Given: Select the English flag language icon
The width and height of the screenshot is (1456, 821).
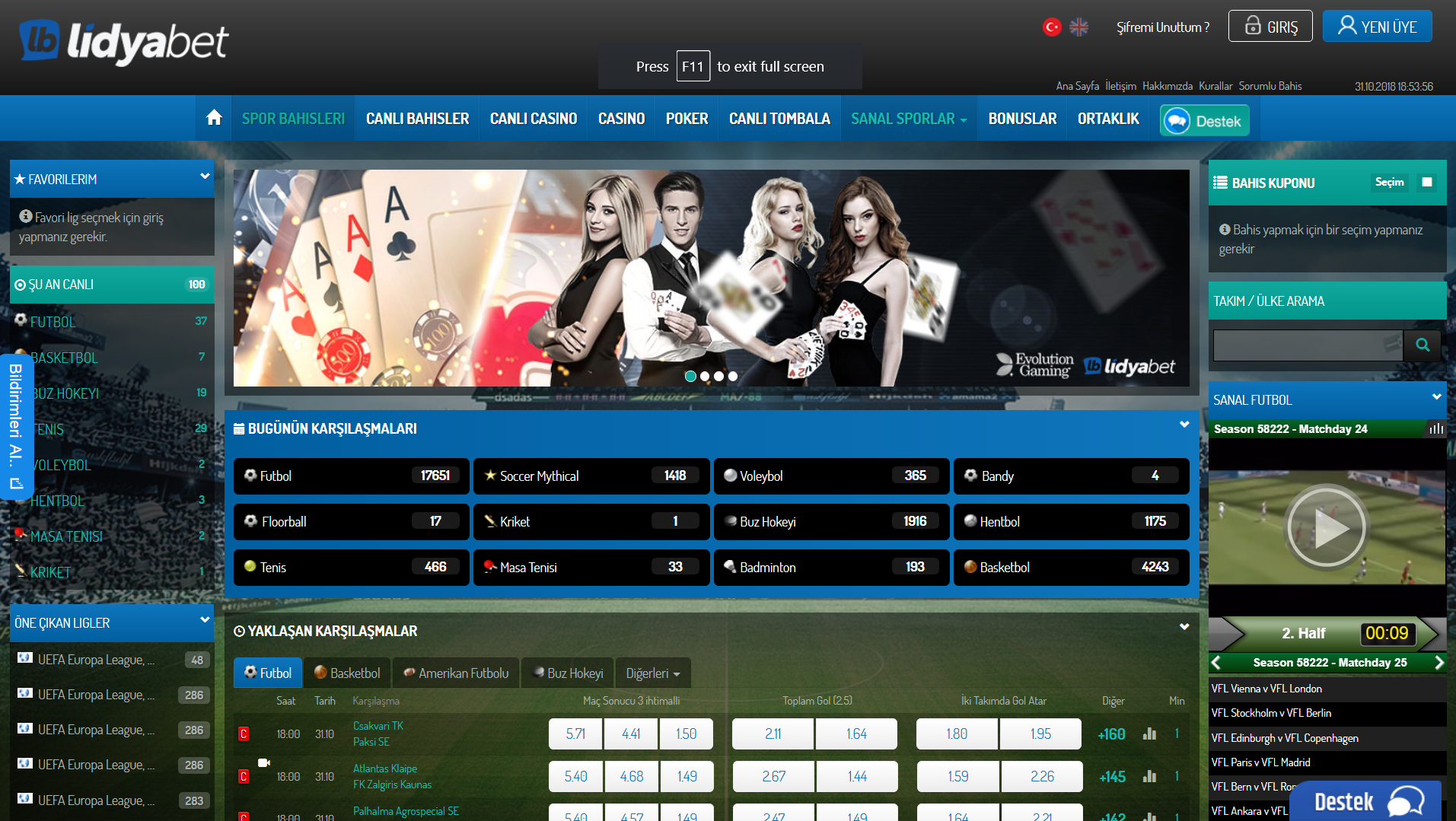Looking at the screenshot, I should pyautogui.click(x=1078, y=27).
